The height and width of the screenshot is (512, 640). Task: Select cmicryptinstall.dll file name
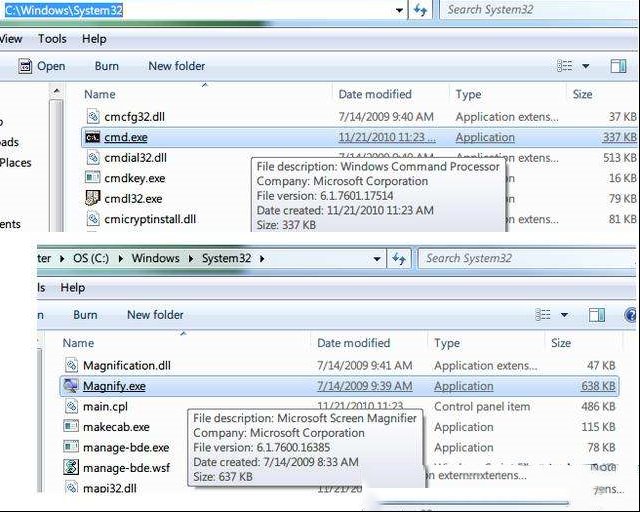coord(150,219)
